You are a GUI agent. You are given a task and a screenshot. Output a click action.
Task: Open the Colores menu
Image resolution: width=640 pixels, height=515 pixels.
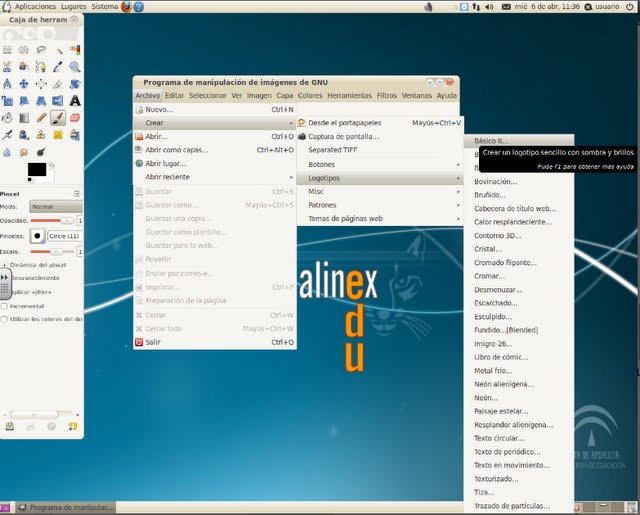[310, 95]
